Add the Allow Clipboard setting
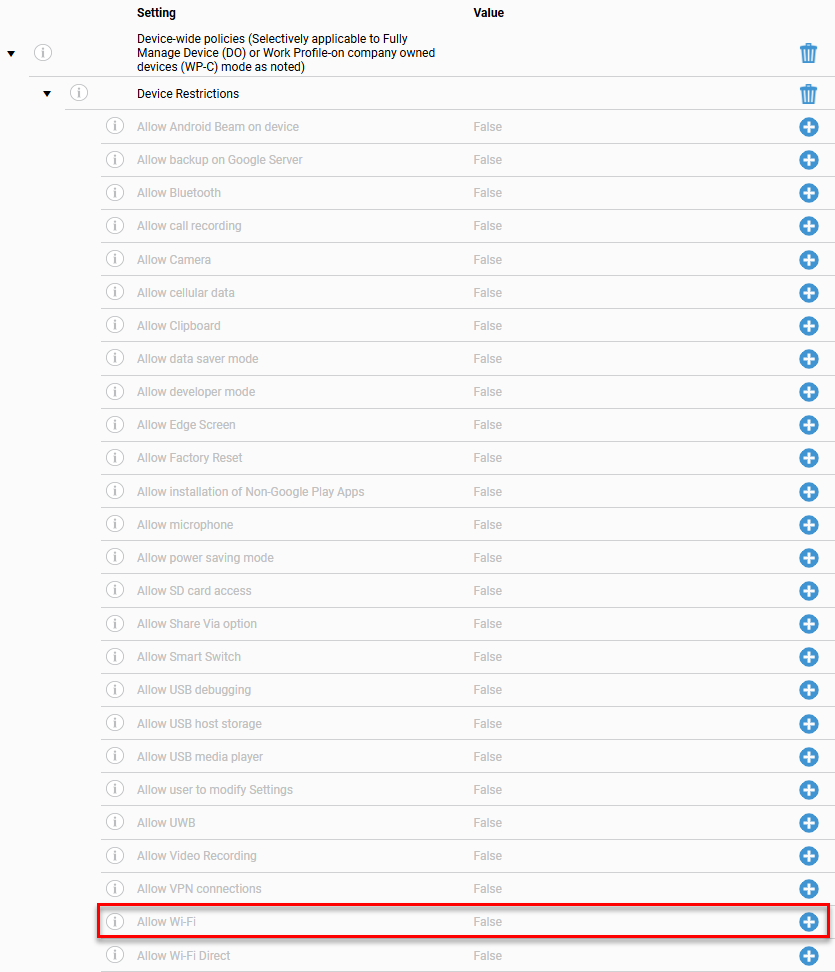This screenshot has width=835, height=972. click(x=808, y=325)
